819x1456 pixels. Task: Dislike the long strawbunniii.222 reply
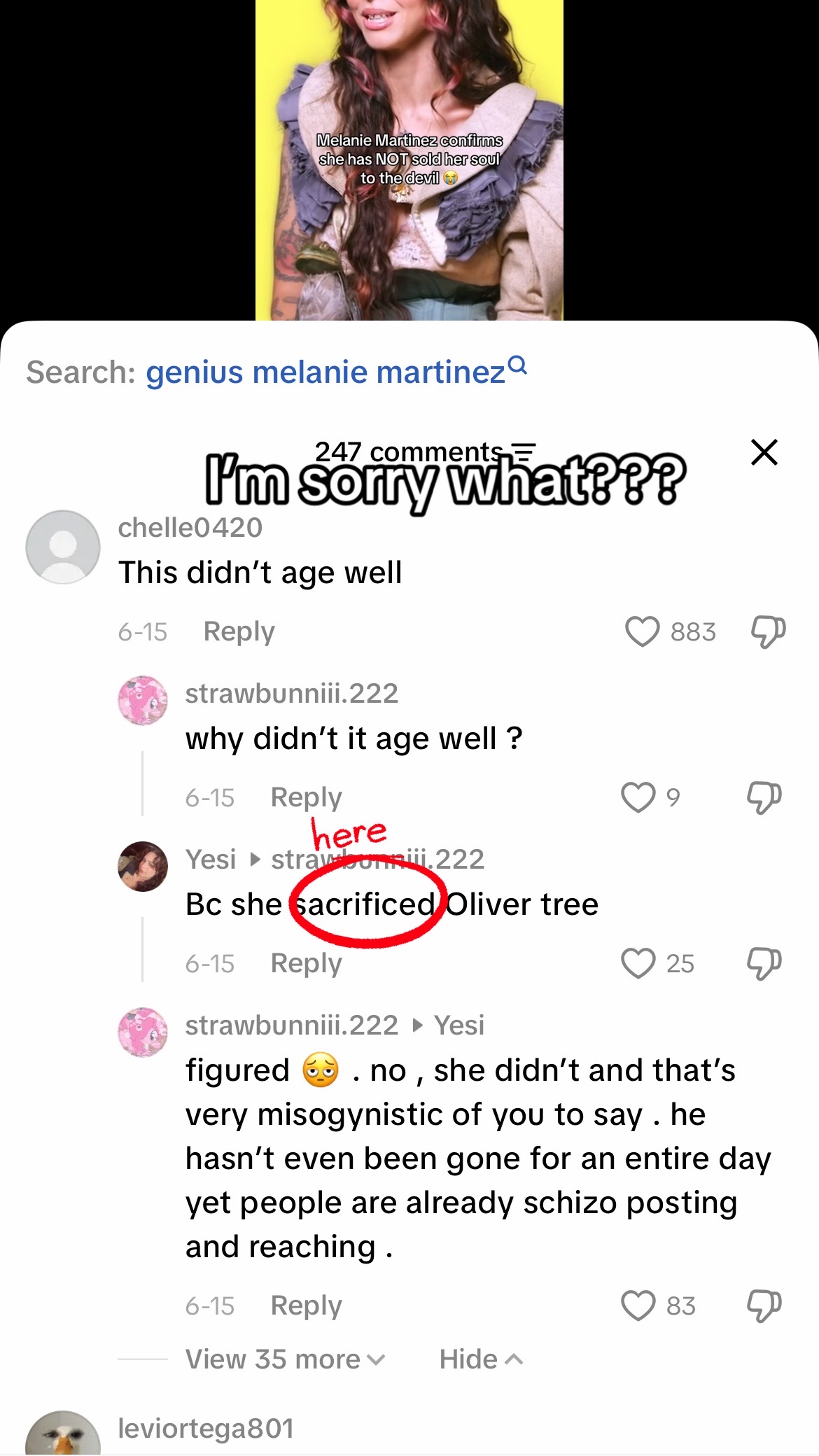point(764,1305)
